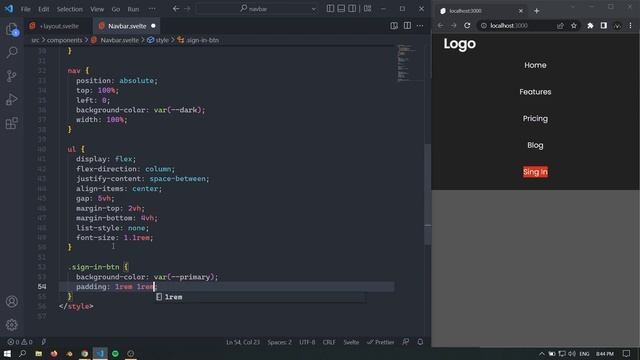
Task: Click the Pricing link in the webpage
Action: 535,119
